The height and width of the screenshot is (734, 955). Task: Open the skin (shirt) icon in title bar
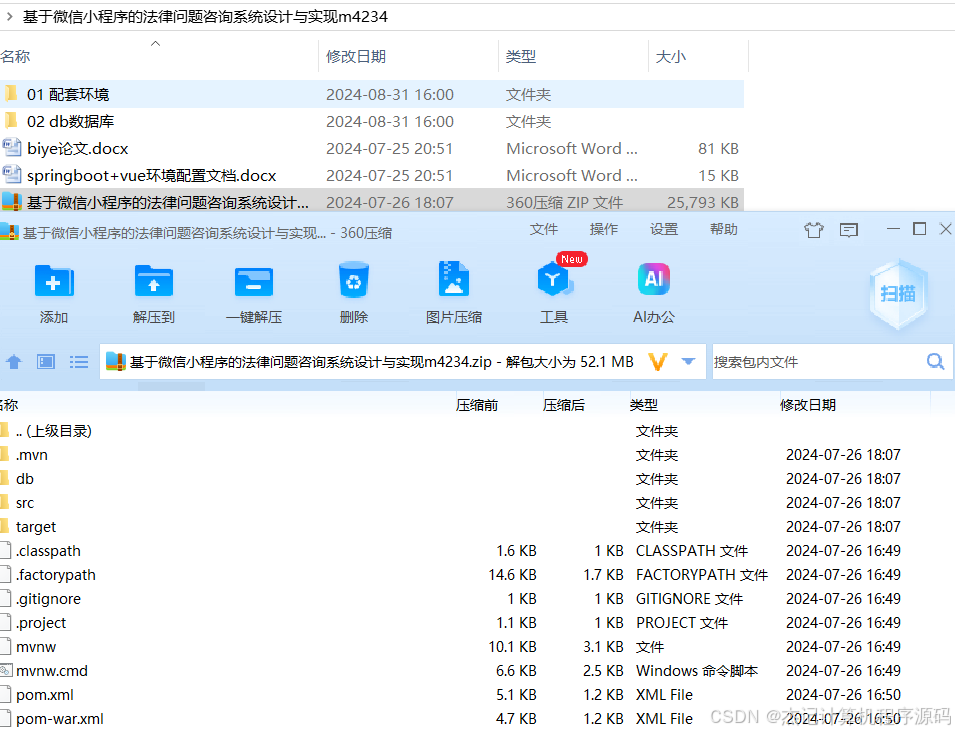click(814, 230)
